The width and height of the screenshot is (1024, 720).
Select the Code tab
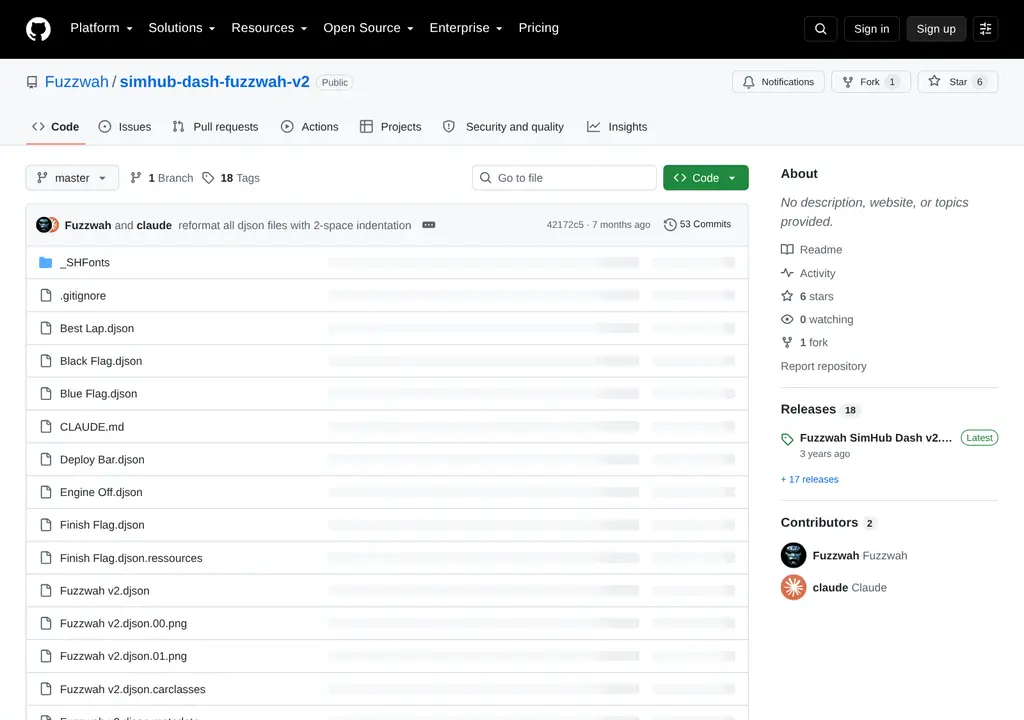tap(56, 127)
